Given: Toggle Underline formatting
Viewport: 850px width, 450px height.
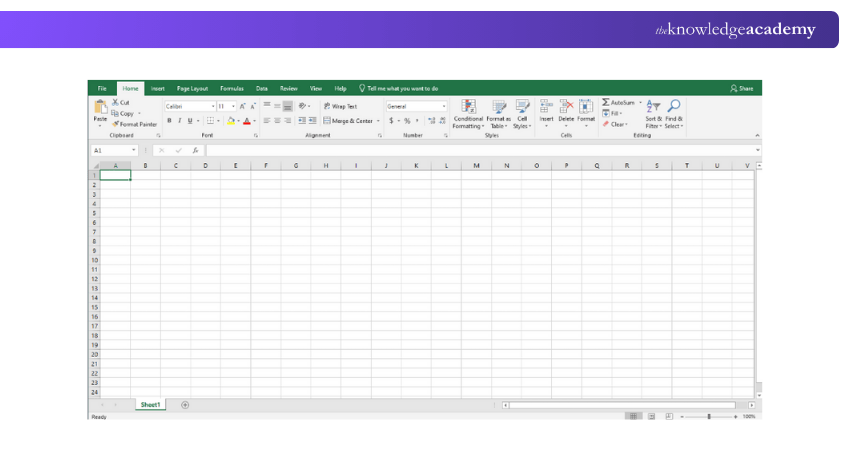Looking at the screenshot, I should click(190, 121).
